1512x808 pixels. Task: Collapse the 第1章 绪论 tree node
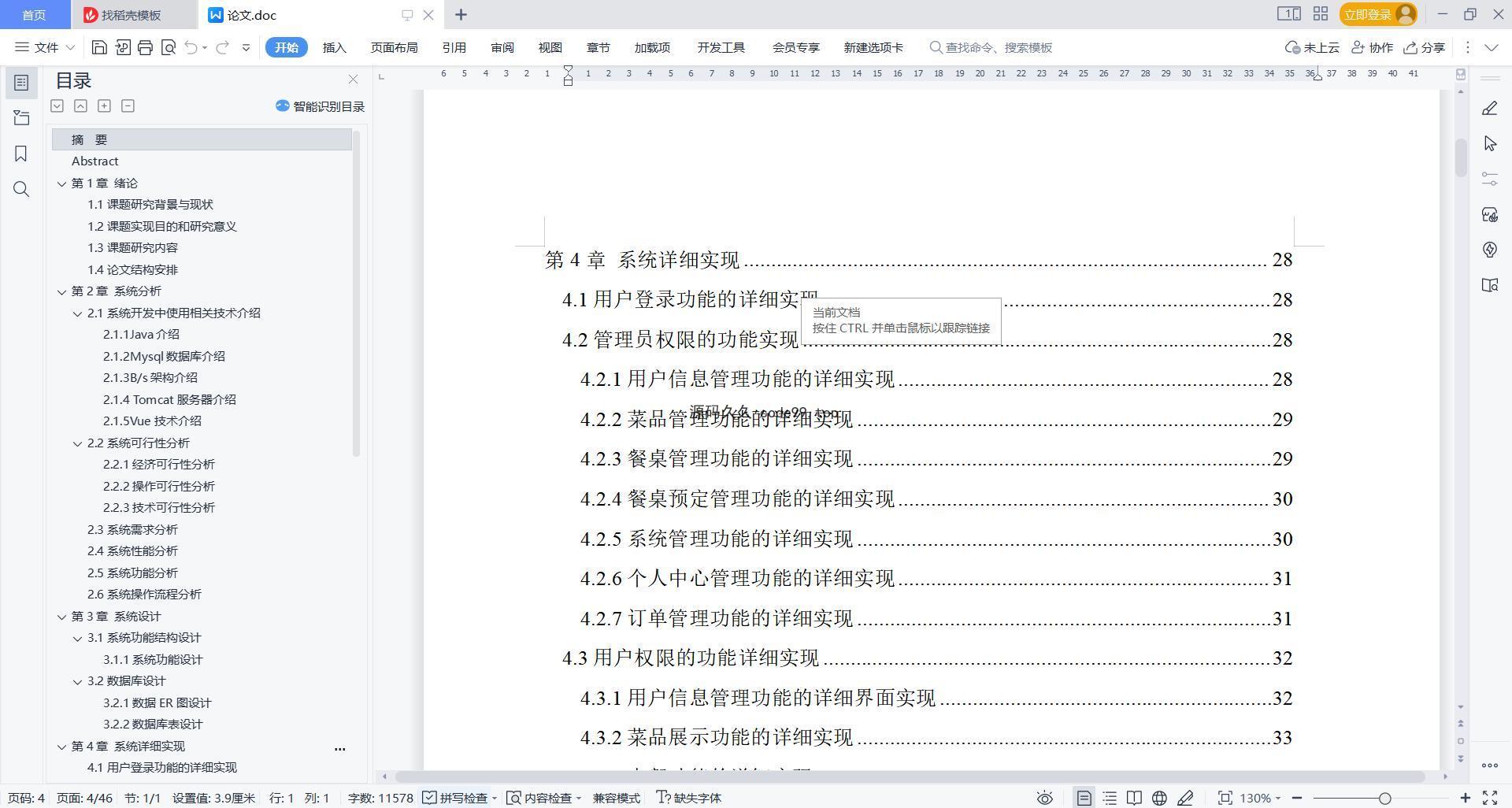click(61, 183)
